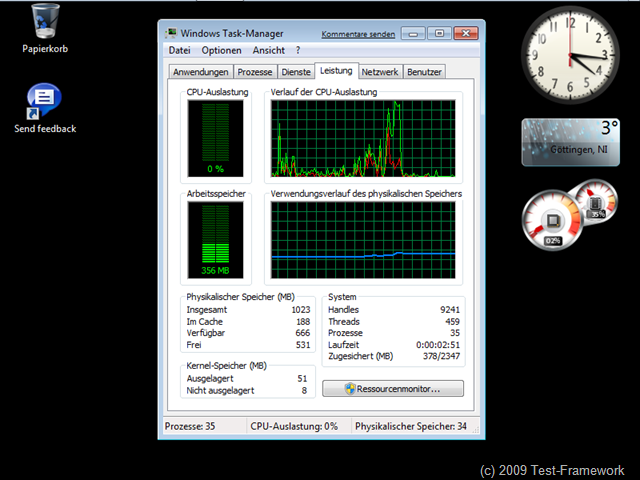Close the Windows Task-Manager window
640x480 pixels.
[x=466, y=33]
